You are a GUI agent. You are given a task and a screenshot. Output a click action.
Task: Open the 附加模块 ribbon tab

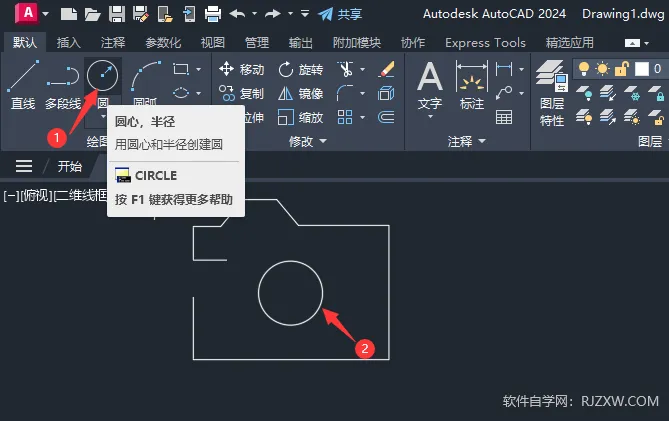(357, 43)
